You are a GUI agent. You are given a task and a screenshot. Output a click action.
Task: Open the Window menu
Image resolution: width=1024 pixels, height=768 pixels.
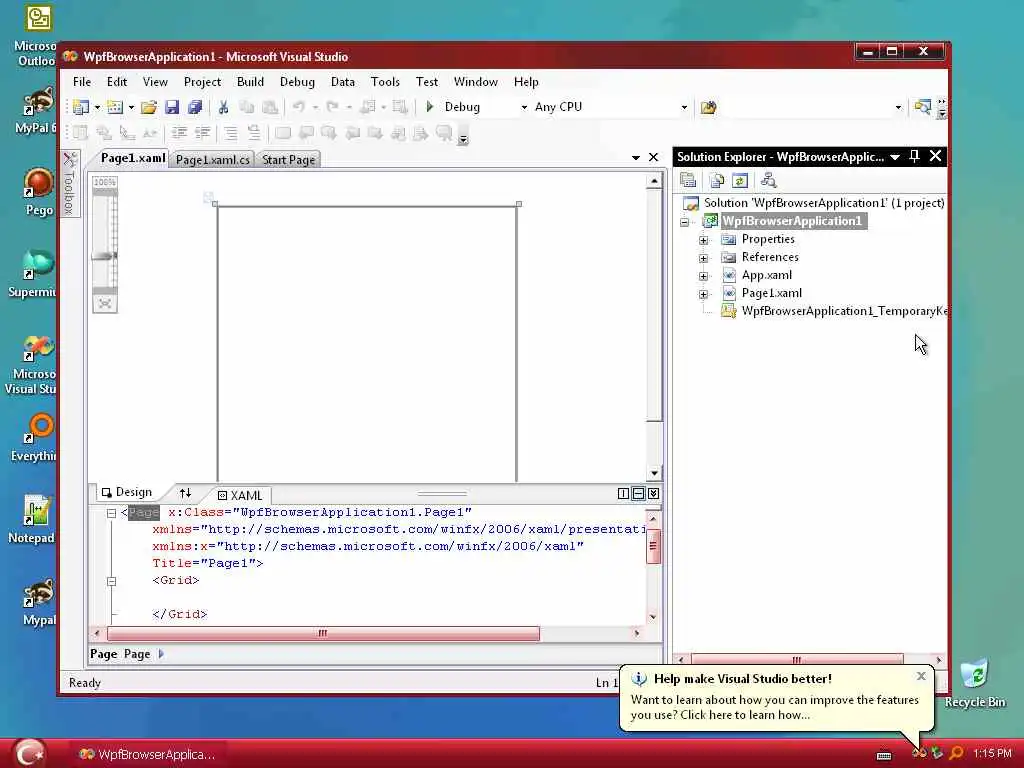pyautogui.click(x=475, y=82)
